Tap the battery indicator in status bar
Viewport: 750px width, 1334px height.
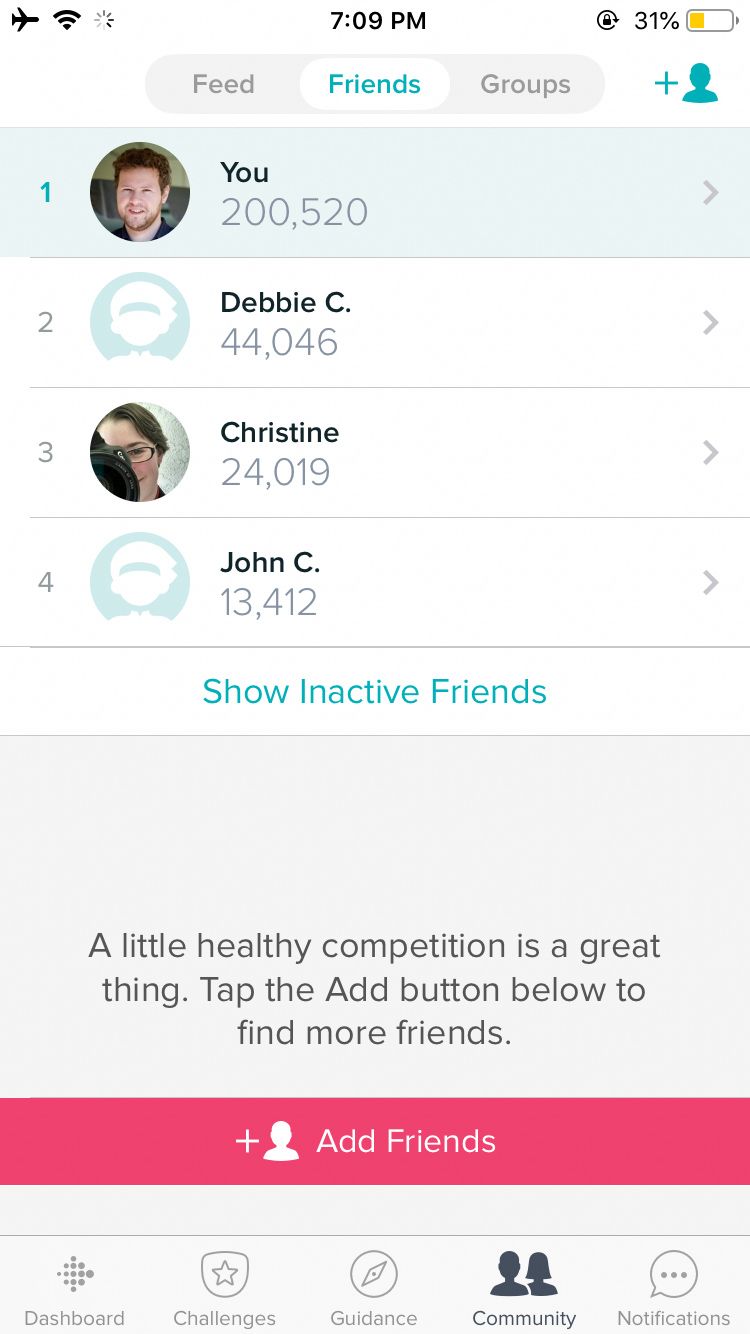tap(711, 20)
